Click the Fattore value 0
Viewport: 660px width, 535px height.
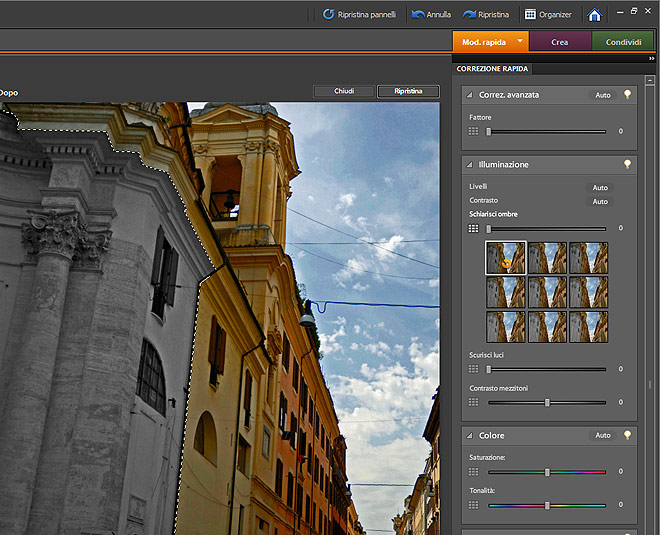point(620,131)
